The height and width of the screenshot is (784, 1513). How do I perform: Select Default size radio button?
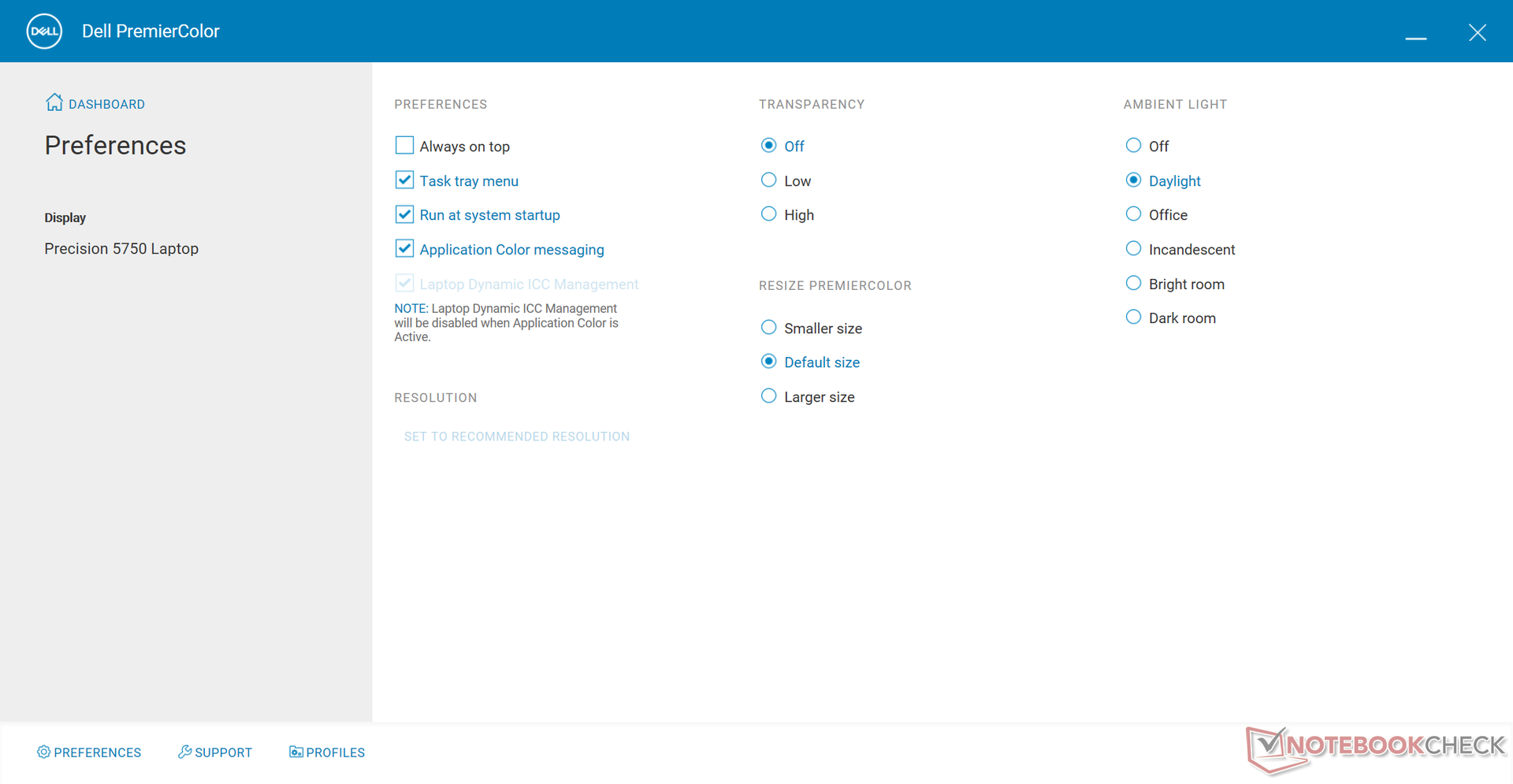tap(768, 362)
